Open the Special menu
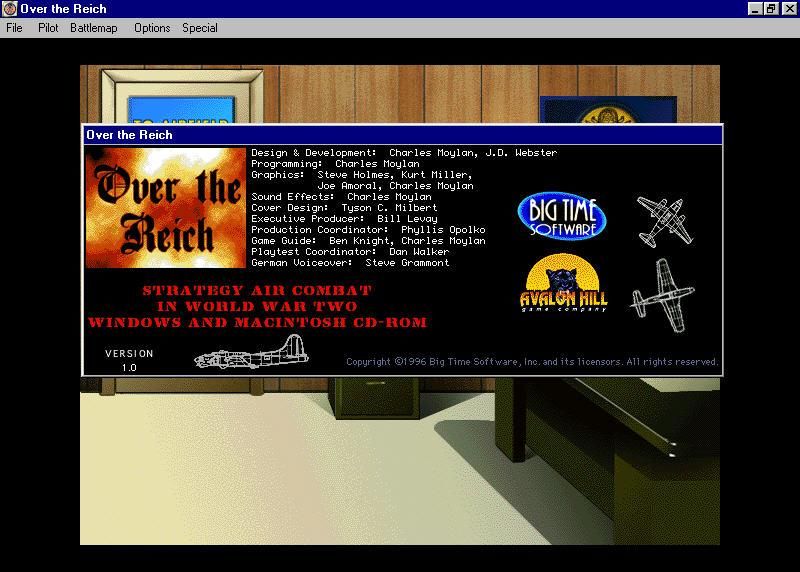 point(200,28)
